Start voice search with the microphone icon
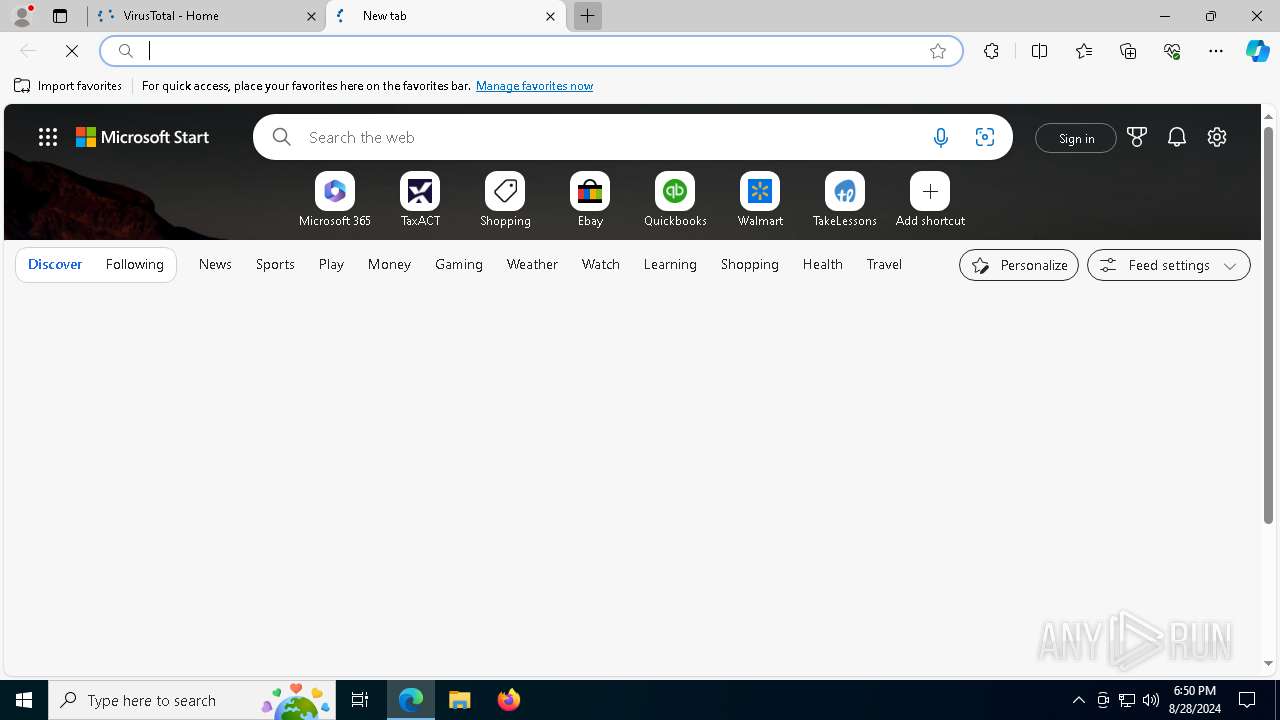The image size is (1280, 720). point(940,137)
